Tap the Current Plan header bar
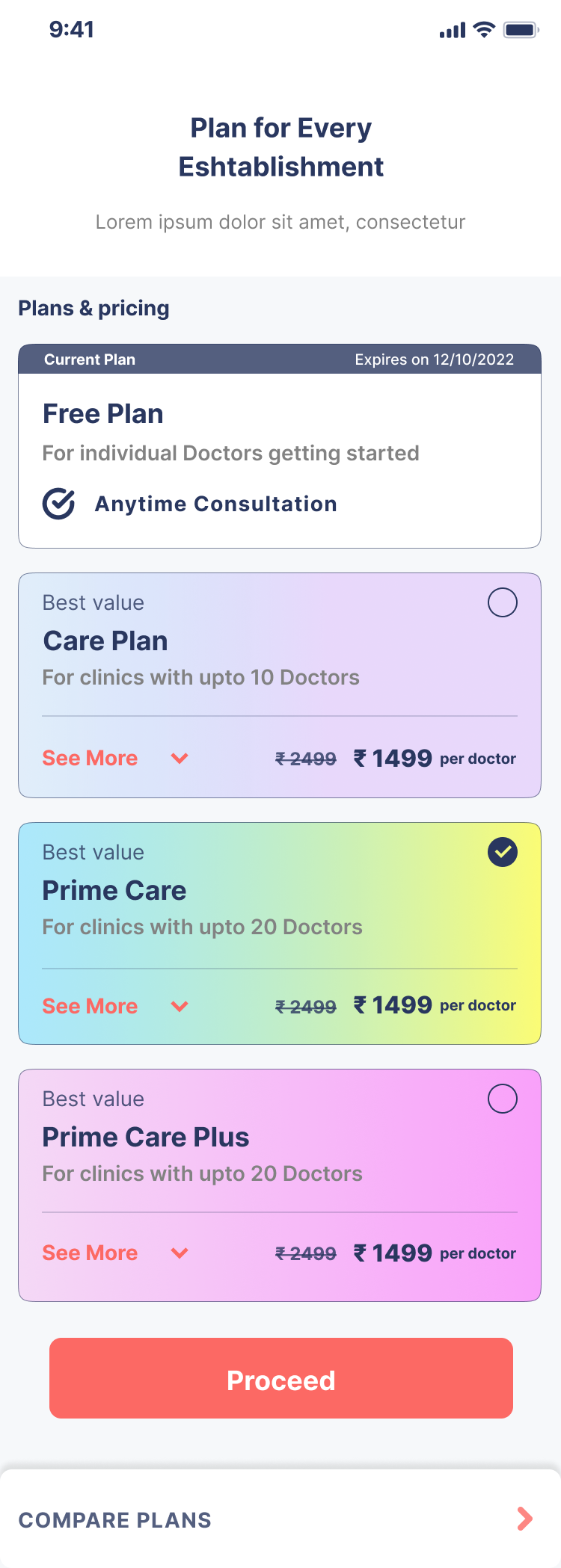561x1568 pixels. tap(280, 359)
